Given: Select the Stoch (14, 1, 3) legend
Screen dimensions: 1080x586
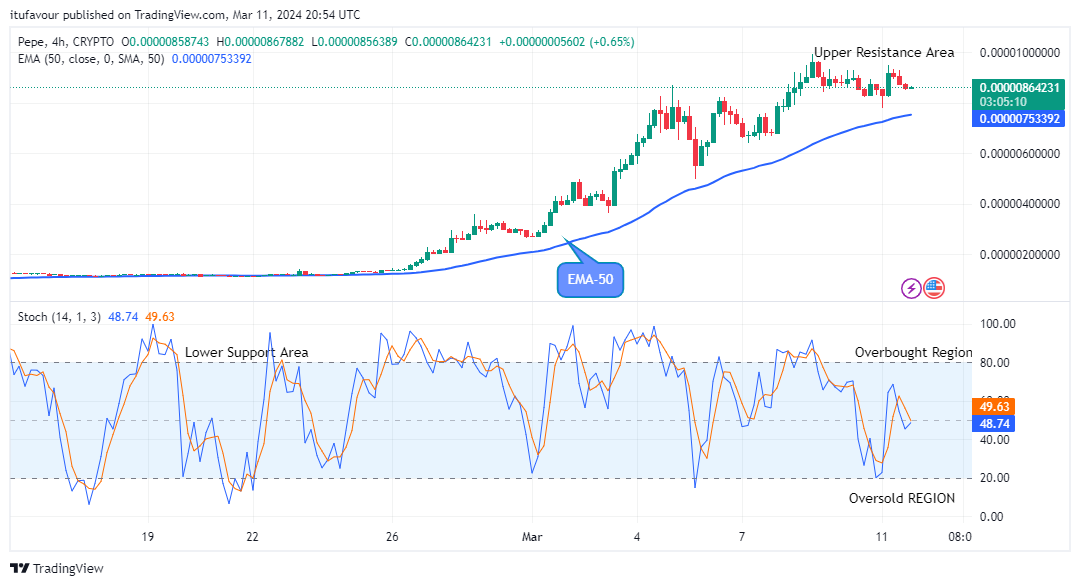Looking at the screenshot, I should coord(59,317).
